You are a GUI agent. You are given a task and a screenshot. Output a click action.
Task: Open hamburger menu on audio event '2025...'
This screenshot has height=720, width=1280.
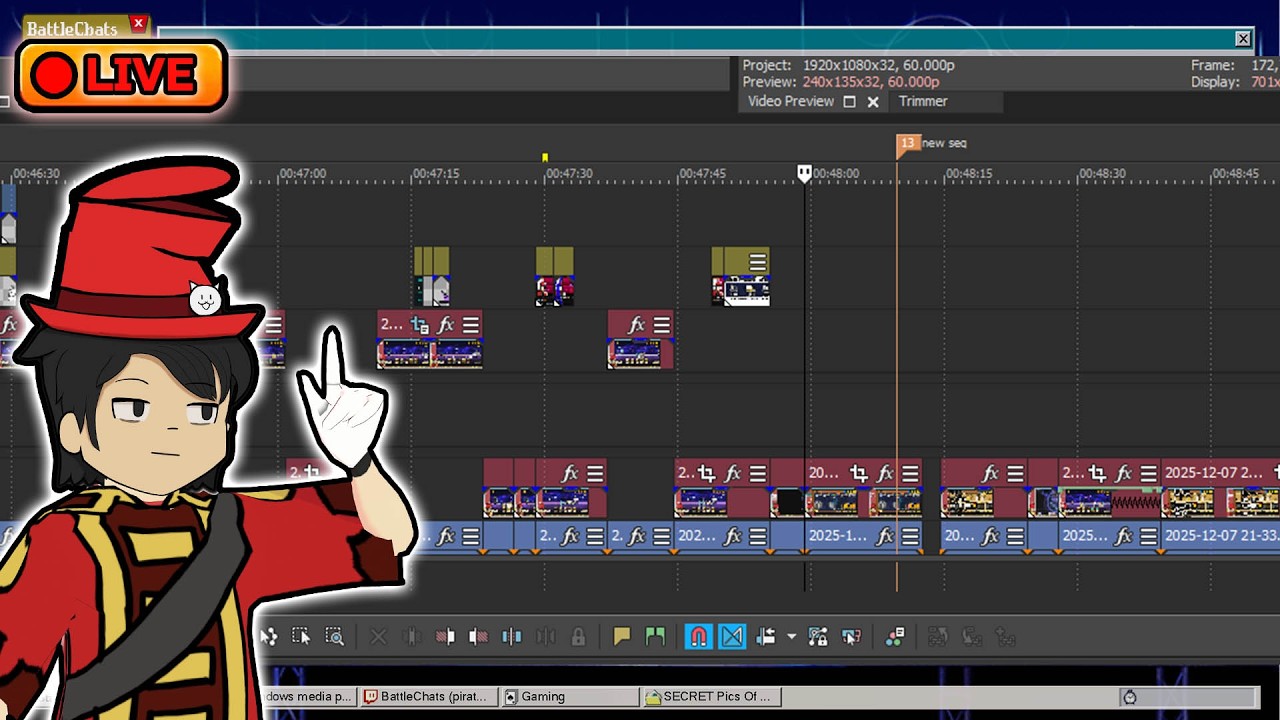(1148, 536)
